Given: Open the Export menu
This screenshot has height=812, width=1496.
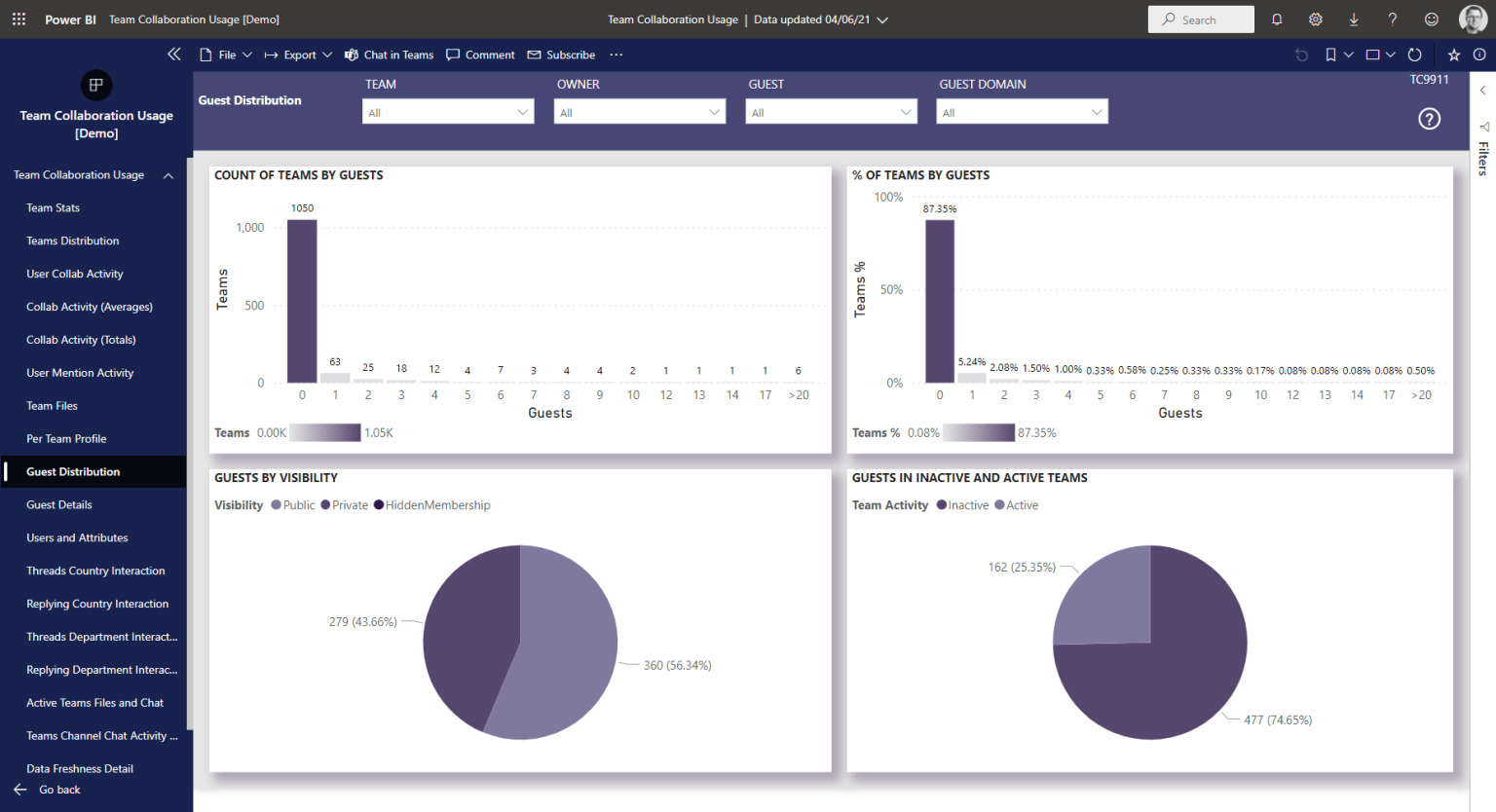Looking at the screenshot, I should click(x=298, y=55).
